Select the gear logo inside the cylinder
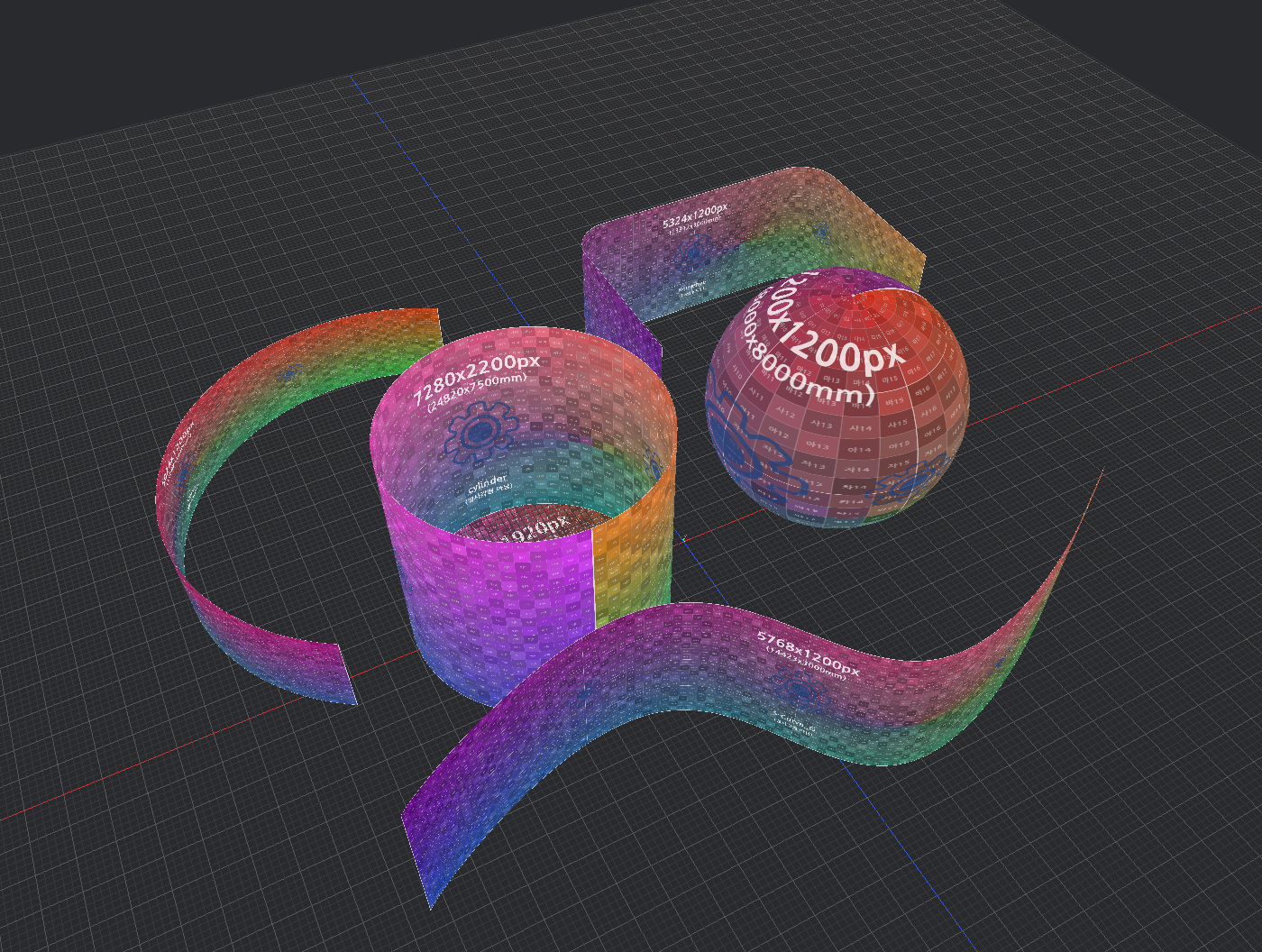Viewport: 1262px width, 952px height. click(x=481, y=432)
